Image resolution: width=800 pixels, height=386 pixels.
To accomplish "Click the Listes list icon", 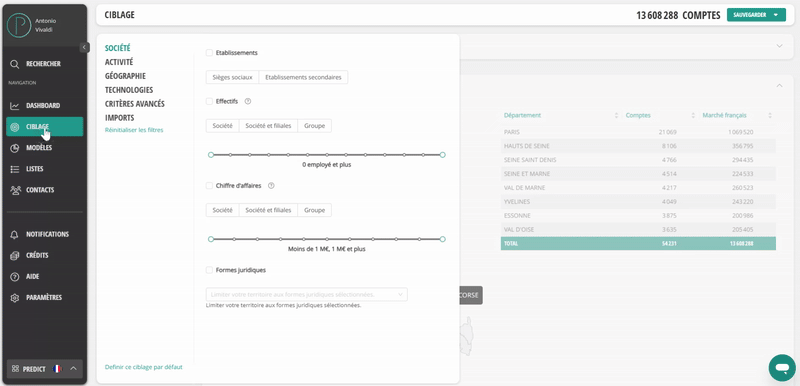I will coord(14,169).
